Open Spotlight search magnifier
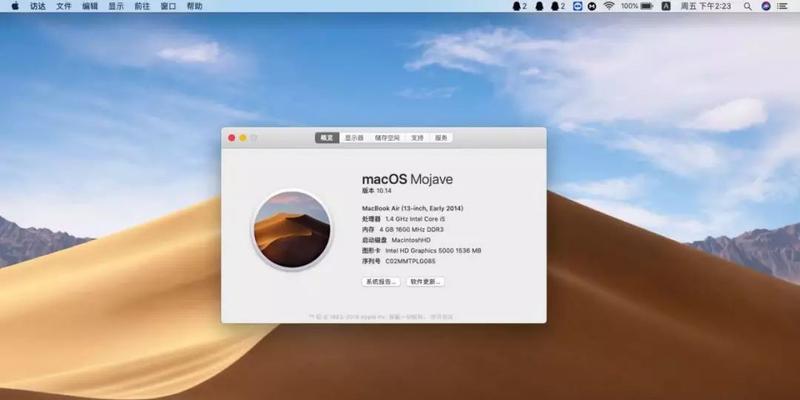800x400 pixels. [x=747, y=6]
